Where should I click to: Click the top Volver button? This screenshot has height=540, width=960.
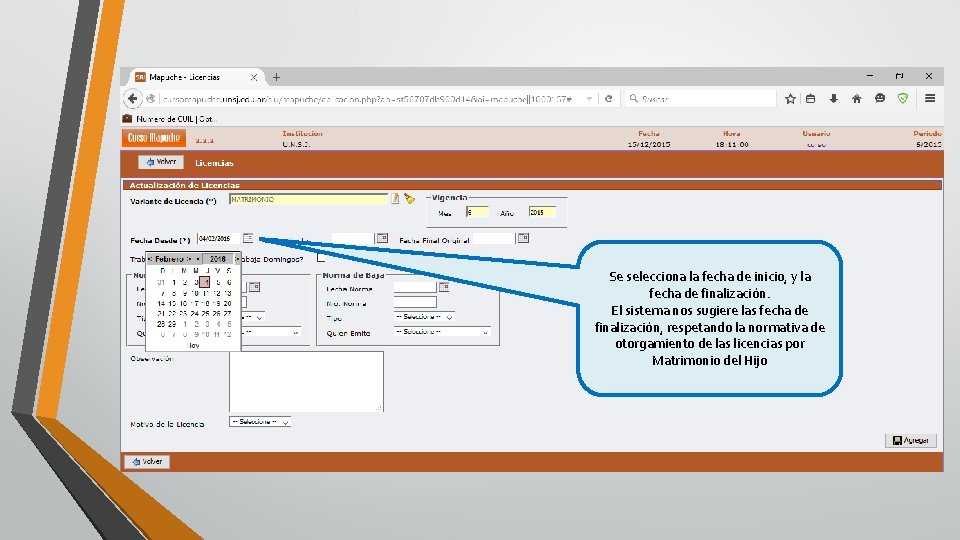160,162
